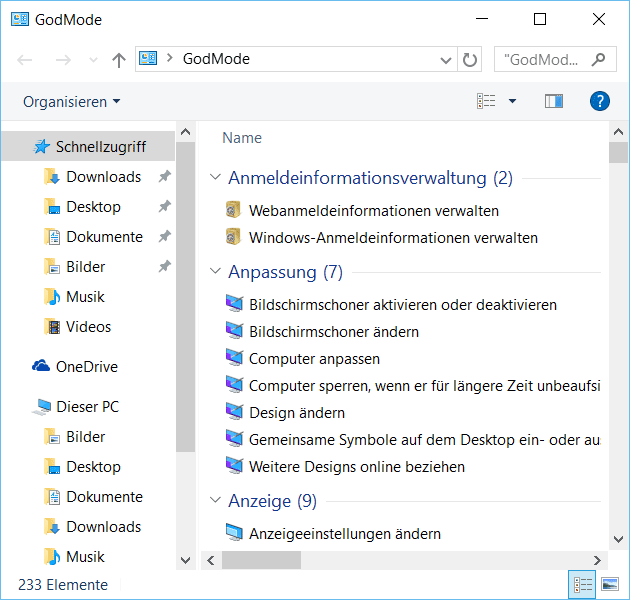Open the Musik folder under Schnellzugriff
Screen dimensions: 630x600
coord(85,297)
